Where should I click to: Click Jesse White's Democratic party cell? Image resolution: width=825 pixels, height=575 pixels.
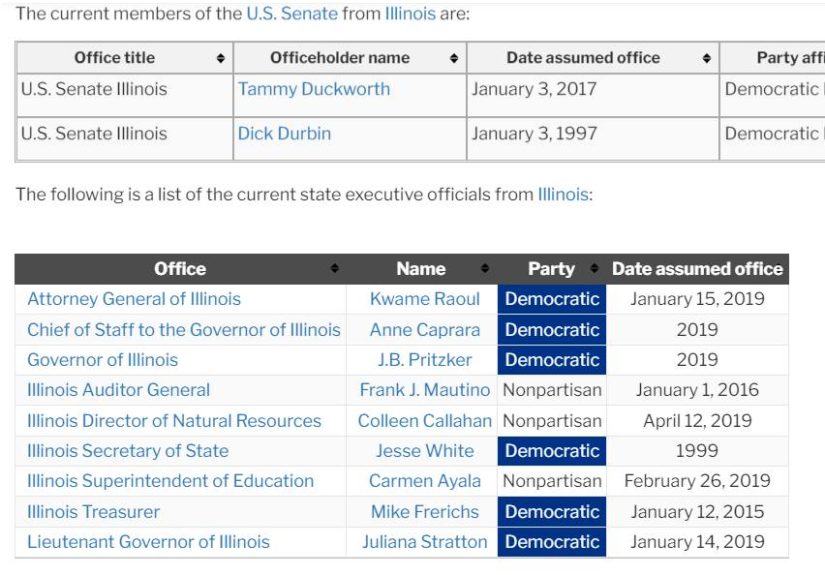click(552, 451)
